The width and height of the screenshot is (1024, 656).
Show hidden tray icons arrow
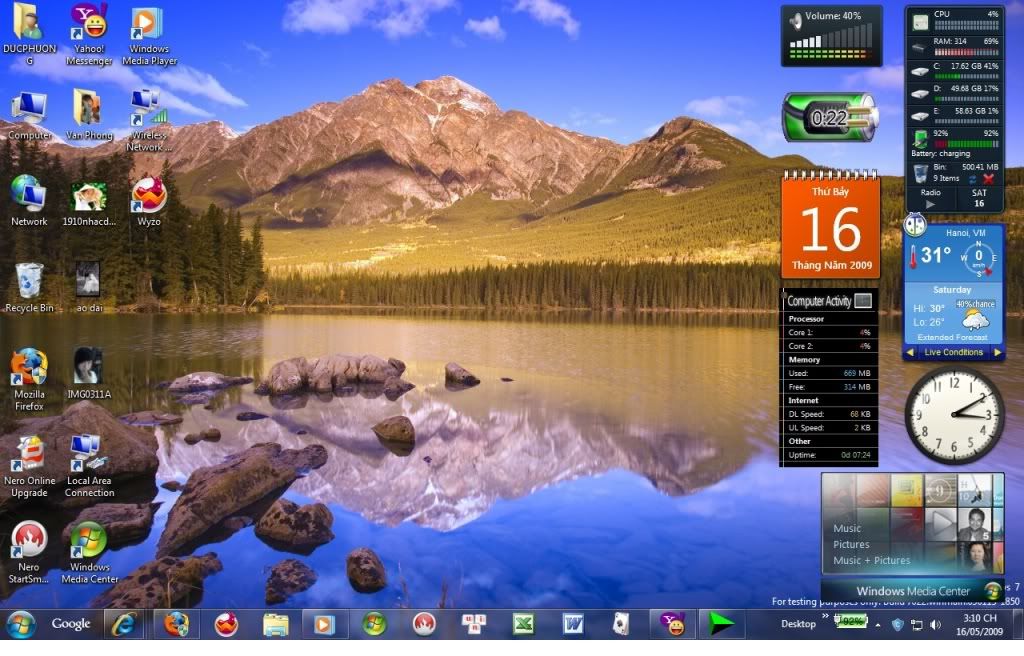pyautogui.click(x=878, y=625)
